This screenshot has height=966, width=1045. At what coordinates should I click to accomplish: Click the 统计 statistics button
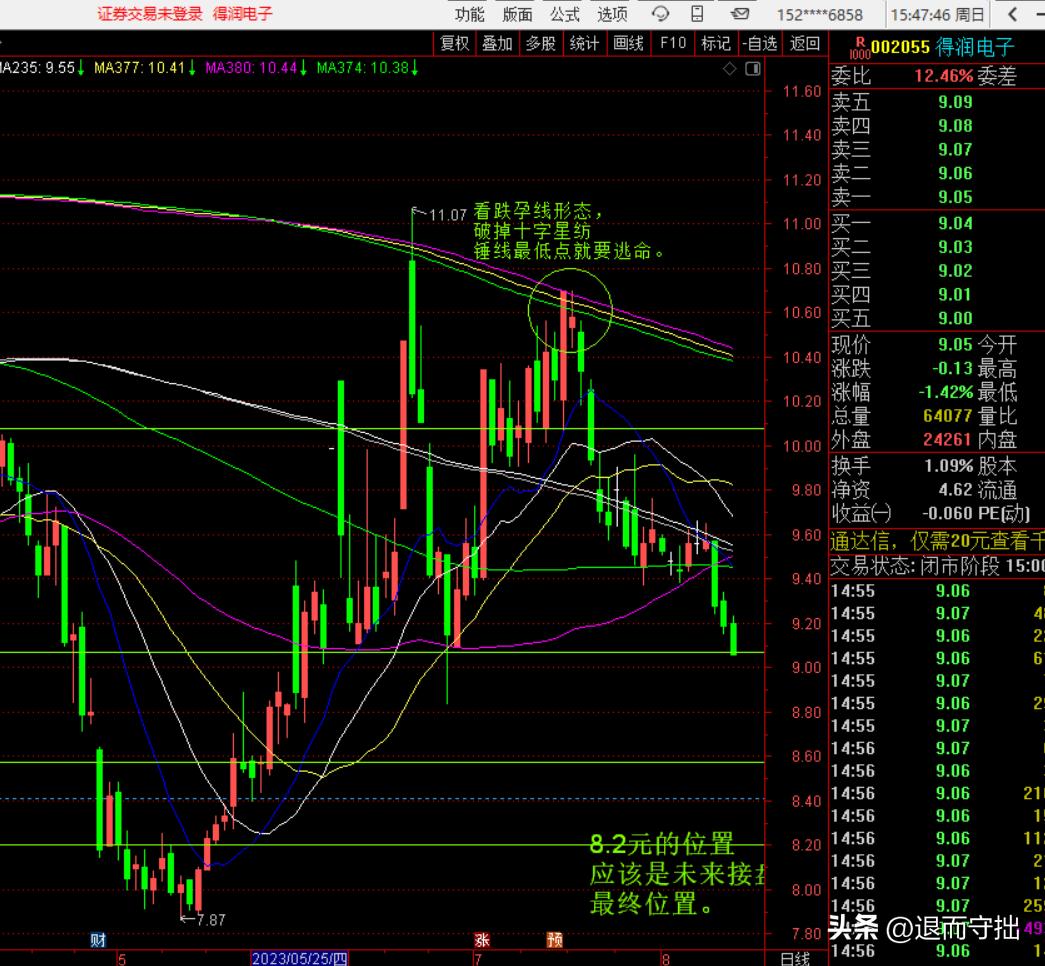(584, 44)
